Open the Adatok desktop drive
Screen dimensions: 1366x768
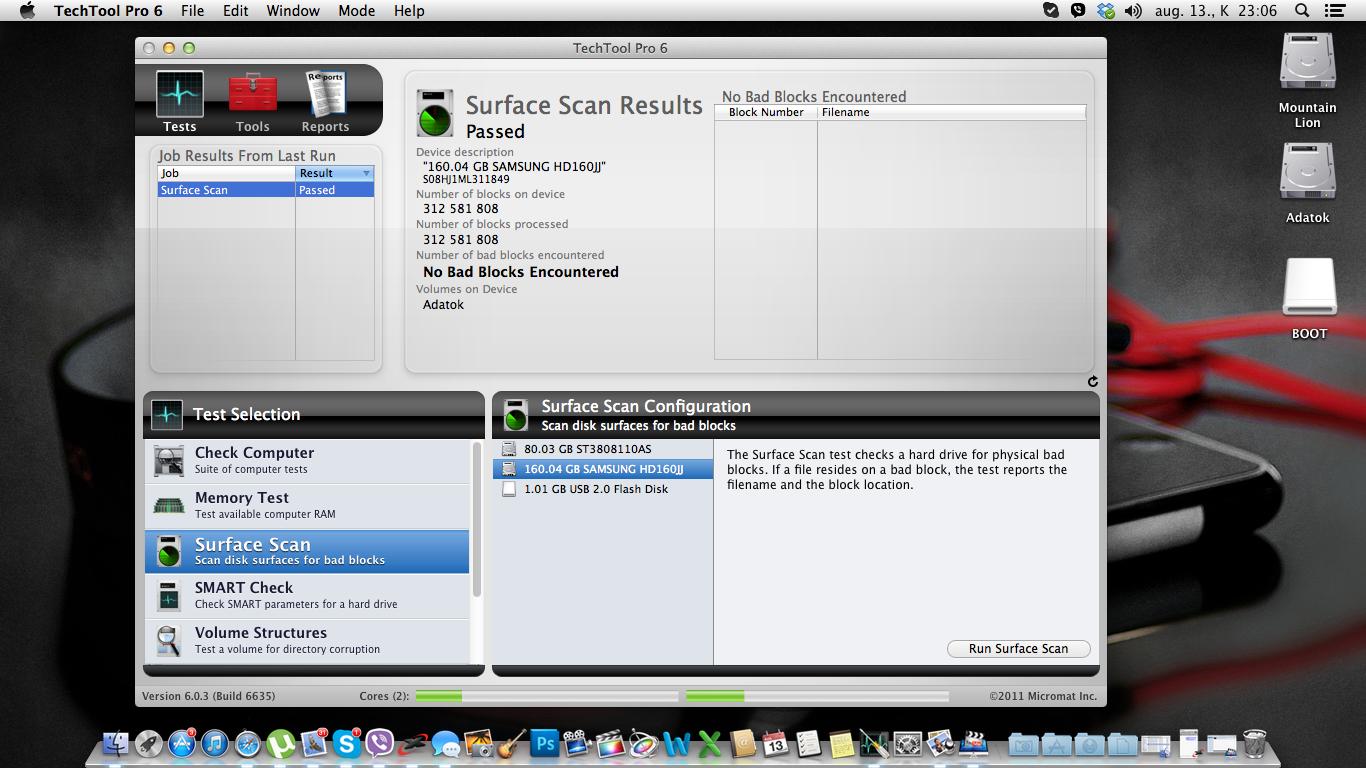click(1308, 172)
